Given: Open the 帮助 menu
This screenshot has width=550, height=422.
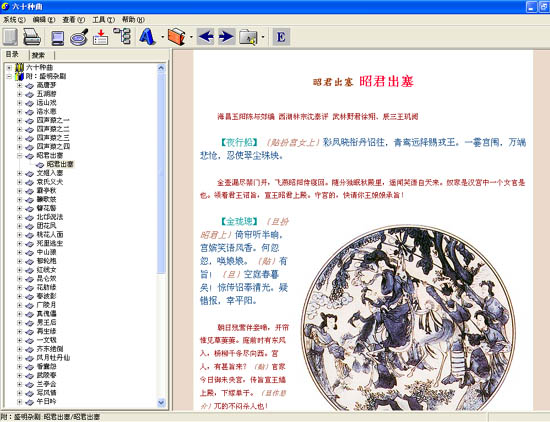Looking at the screenshot, I should (x=133, y=20).
